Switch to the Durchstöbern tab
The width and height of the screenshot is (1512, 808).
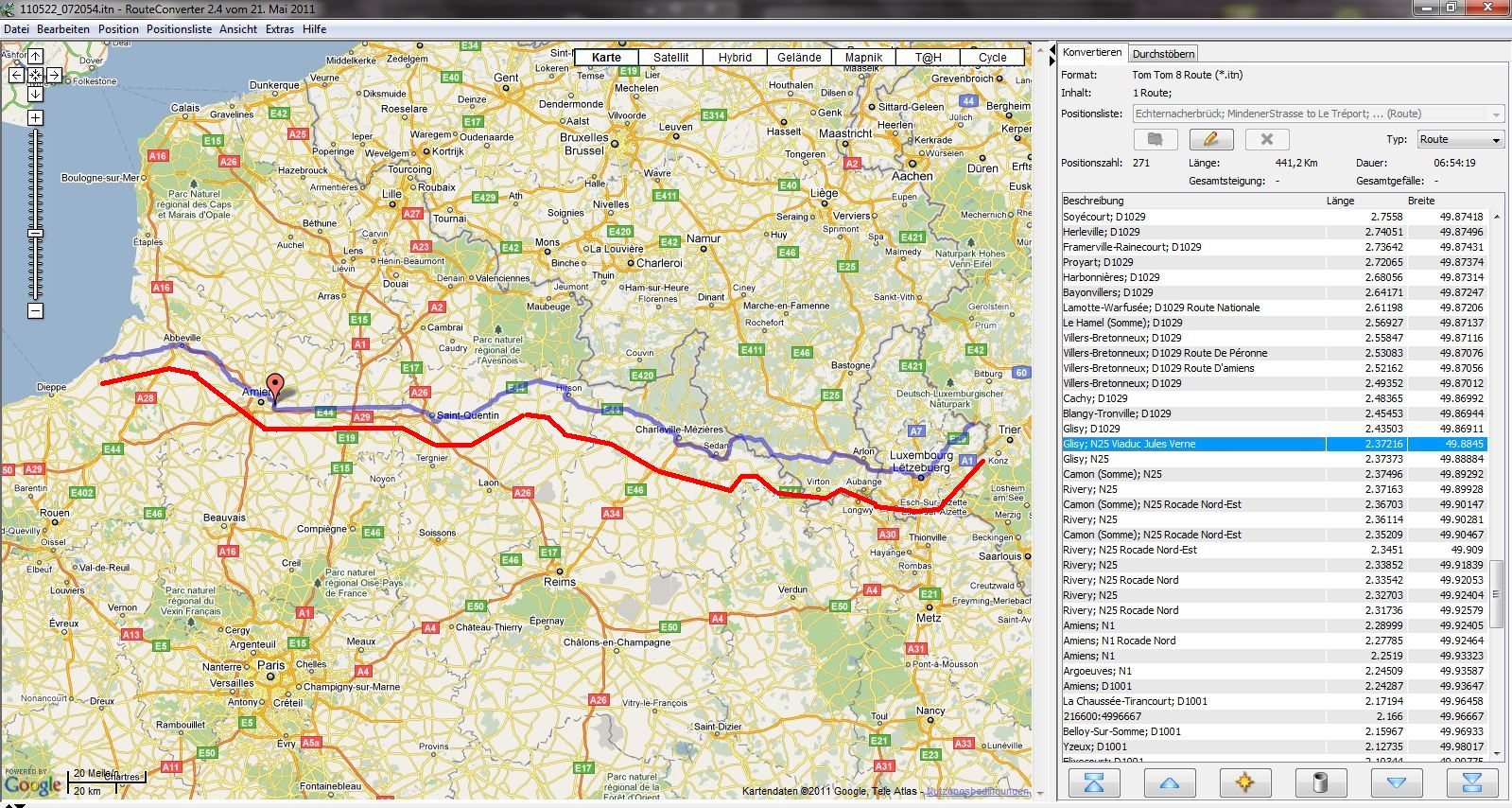[x=1163, y=54]
